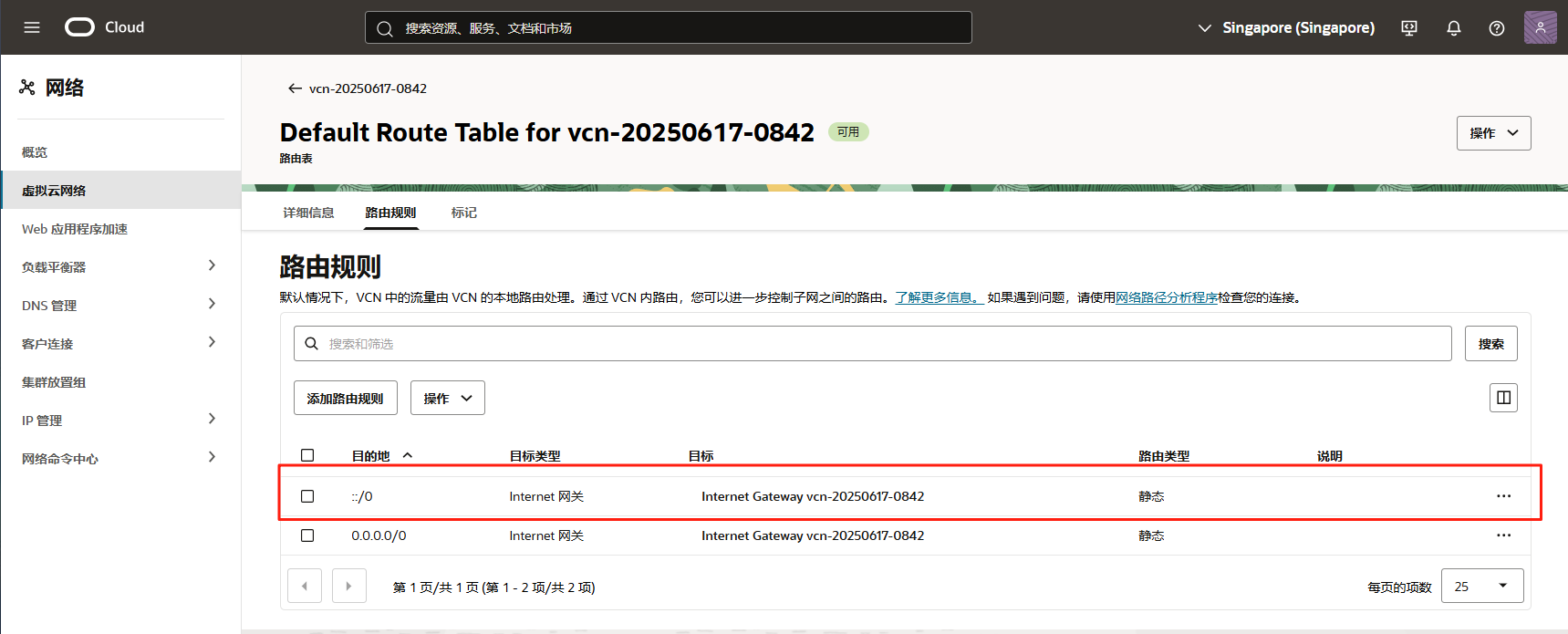
Task: Open the hamburger navigation menu
Action: [32, 27]
